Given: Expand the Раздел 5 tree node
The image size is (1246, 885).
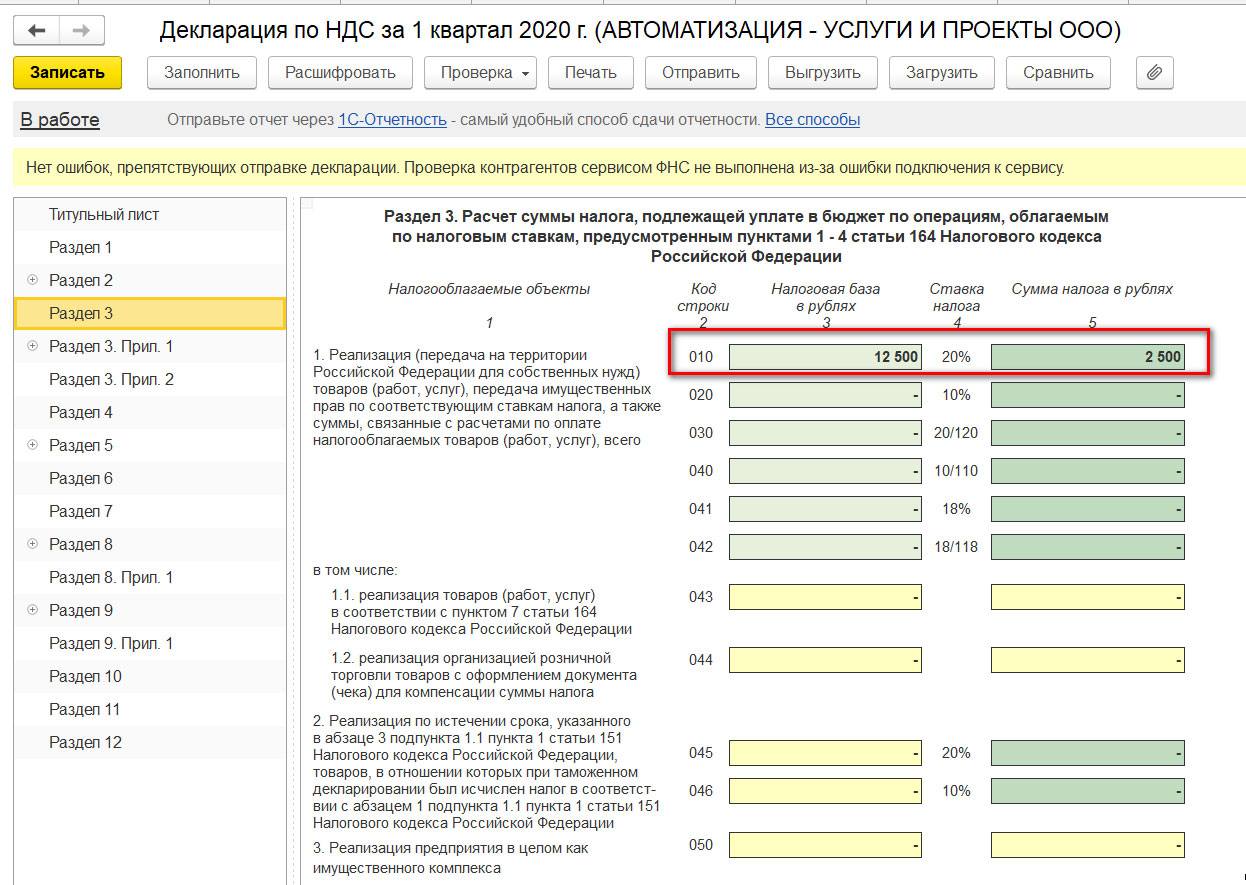Looking at the screenshot, I should pyautogui.click(x=32, y=445).
